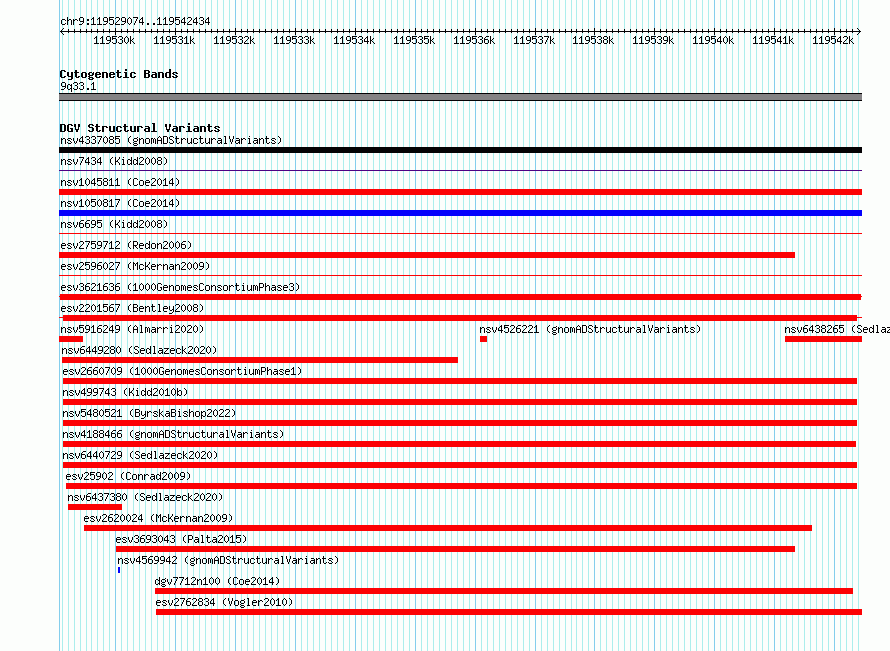Select the red nsv6438265 variant bar
Screen dimensions: 890x651
tap(824, 339)
